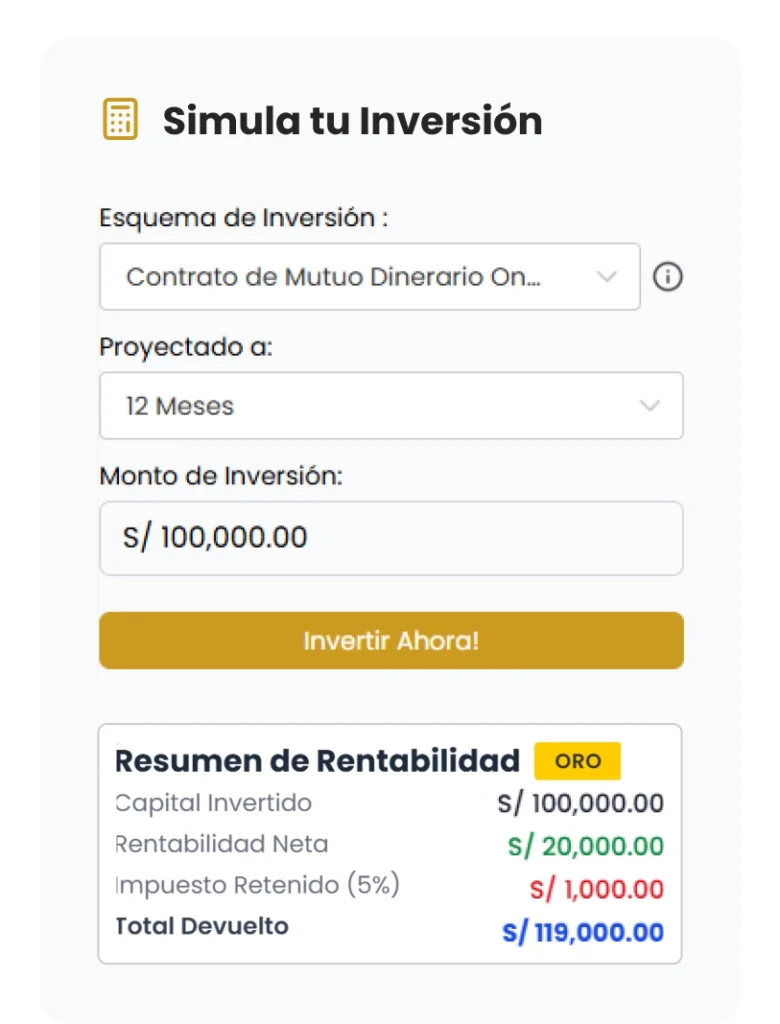Click the green S/ 20,000.00 amount
Image resolution: width=780 pixels, height=1024 pixels.
click(x=585, y=847)
